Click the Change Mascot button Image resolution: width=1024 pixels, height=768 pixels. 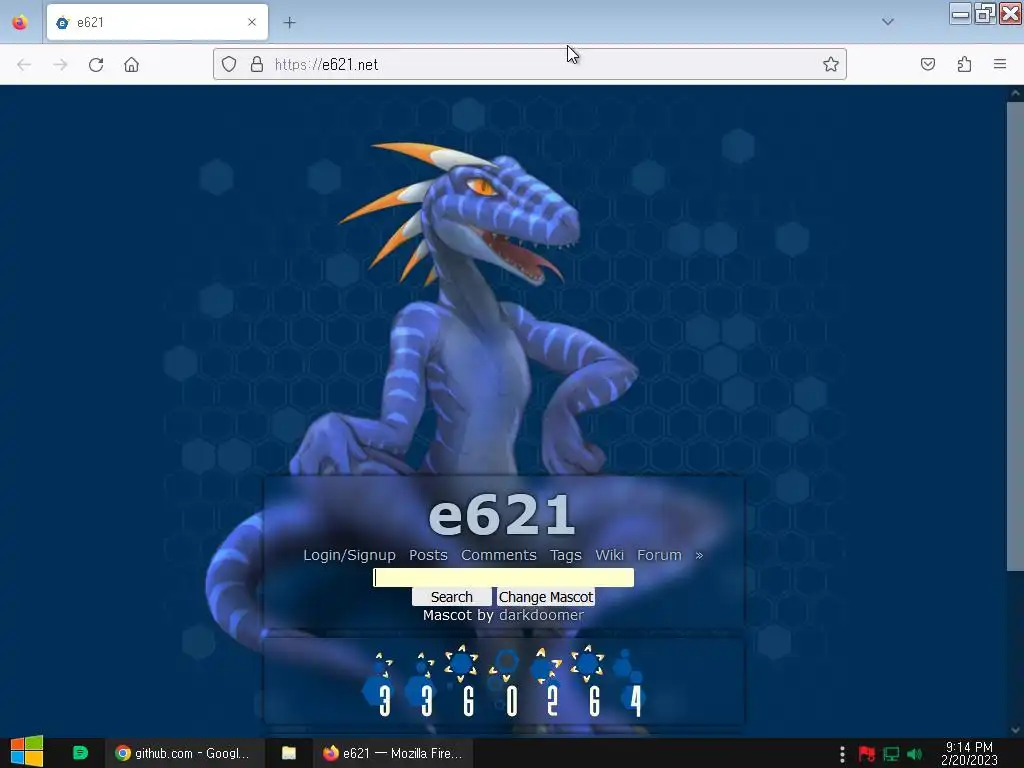546,597
